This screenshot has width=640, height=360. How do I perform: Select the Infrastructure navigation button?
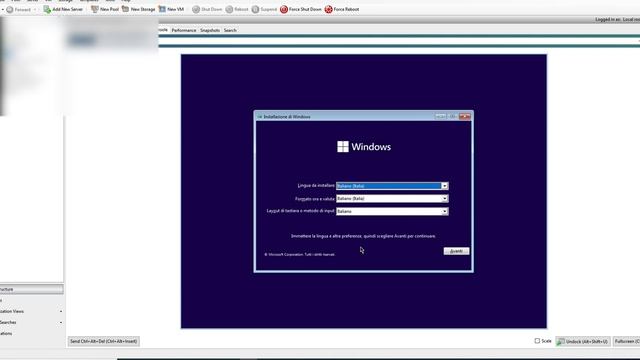click(31, 289)
